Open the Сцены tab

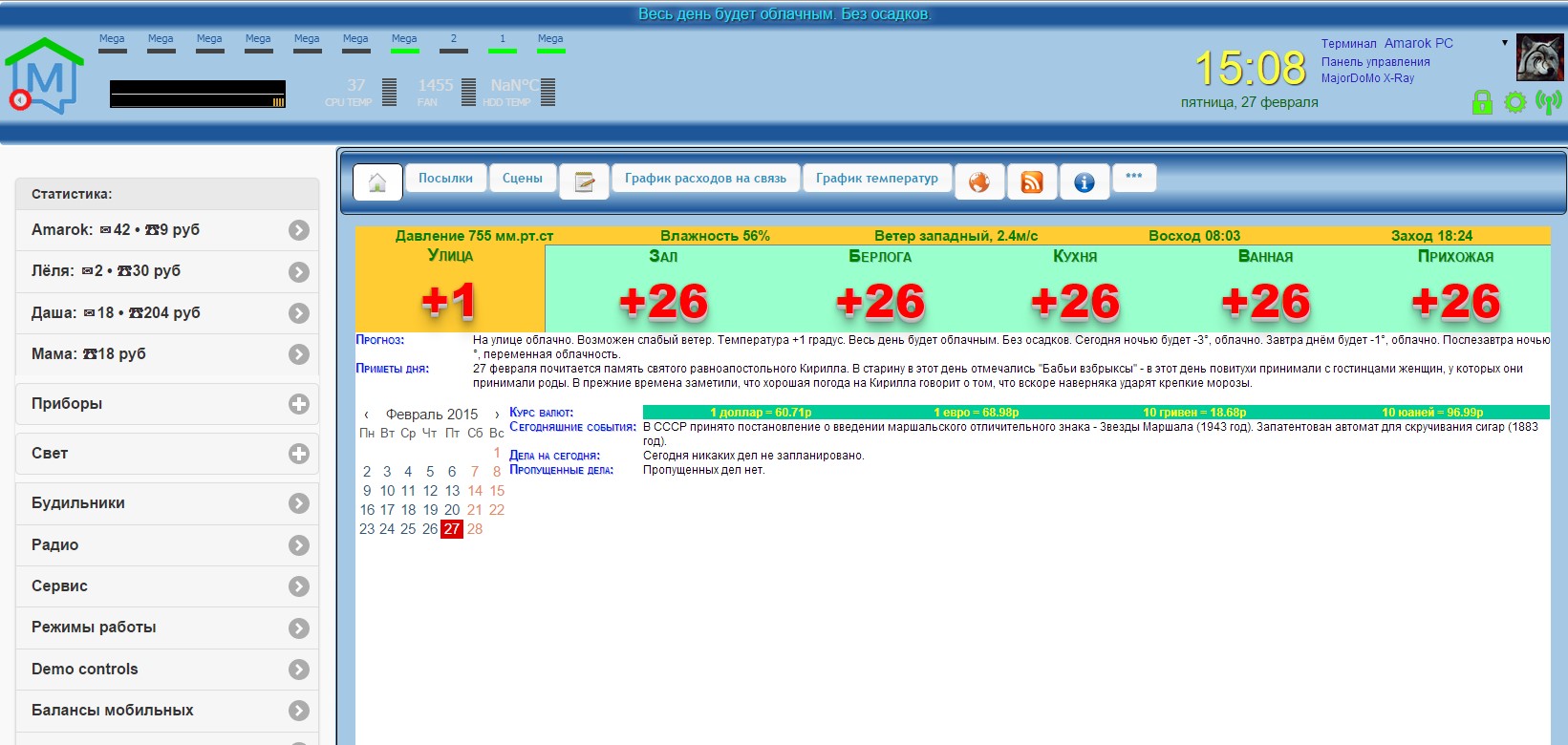523,179
